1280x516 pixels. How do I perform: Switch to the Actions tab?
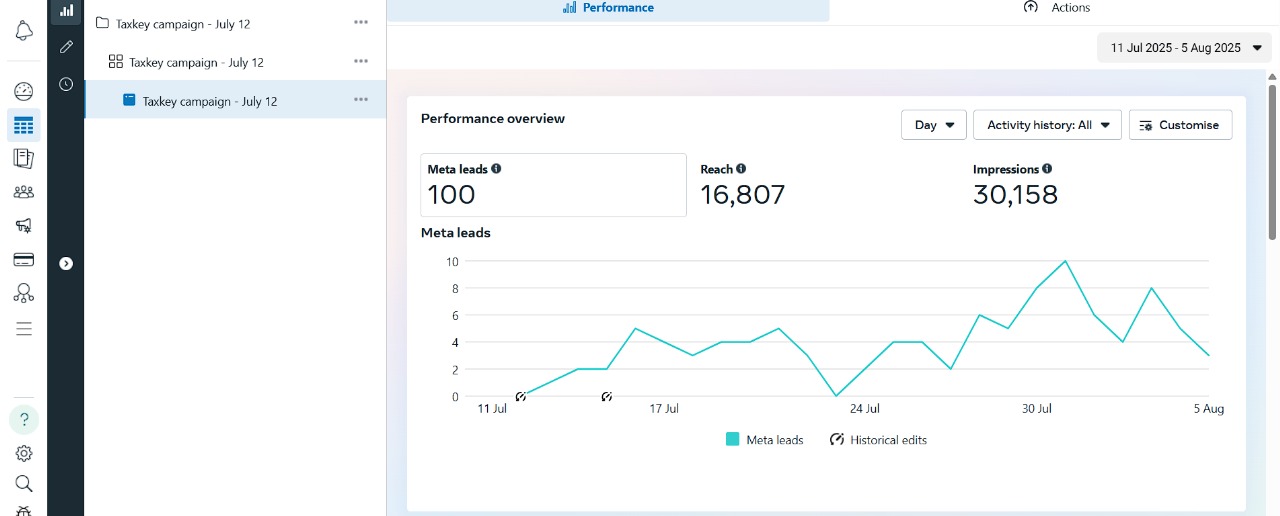(x=1056, y=8)
